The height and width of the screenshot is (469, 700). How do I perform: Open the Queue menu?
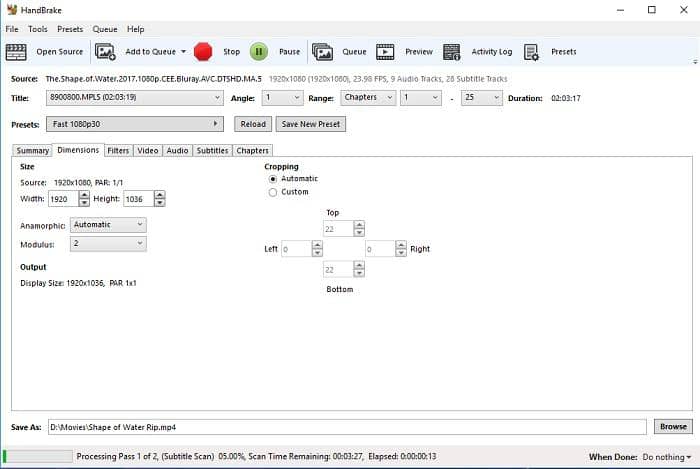click(x=105, y=29)
